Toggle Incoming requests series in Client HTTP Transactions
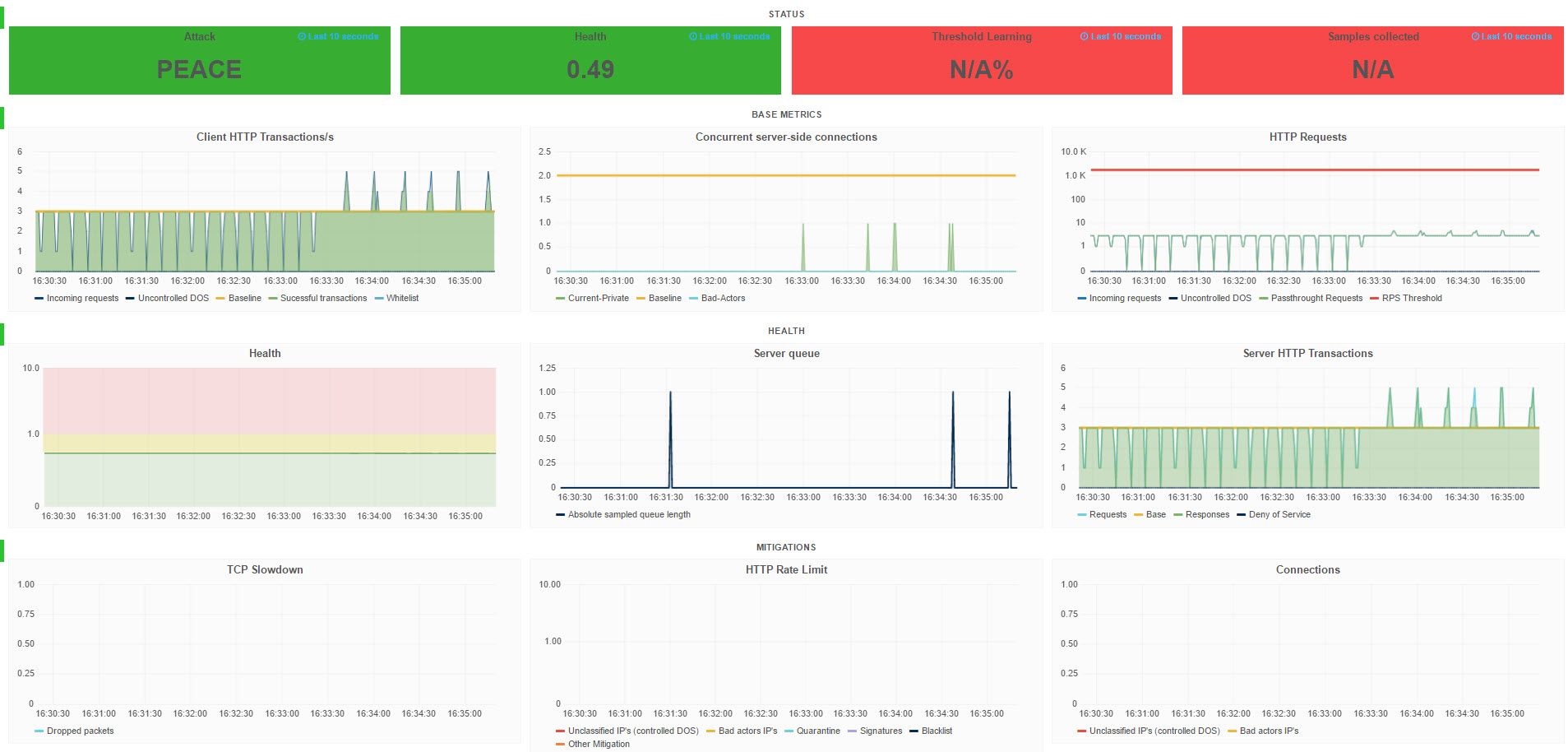1568x752 pixels. pyautogui.click(x=82, y=299)
